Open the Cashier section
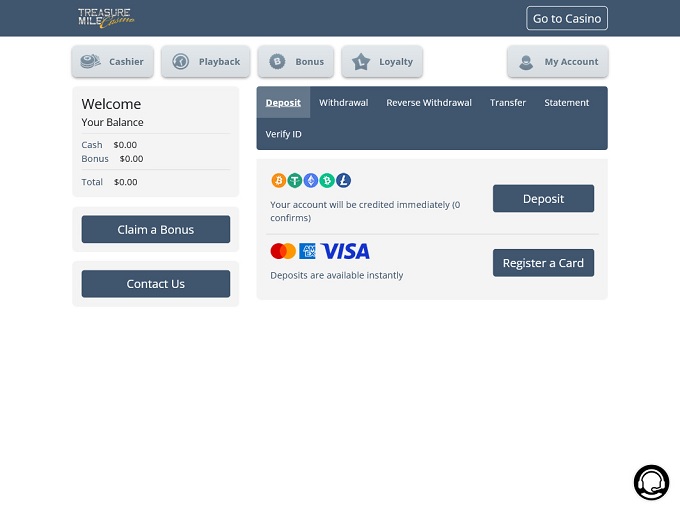Viewport: 680px width, 511px height. pyautogui.click(x=113, y=62)
